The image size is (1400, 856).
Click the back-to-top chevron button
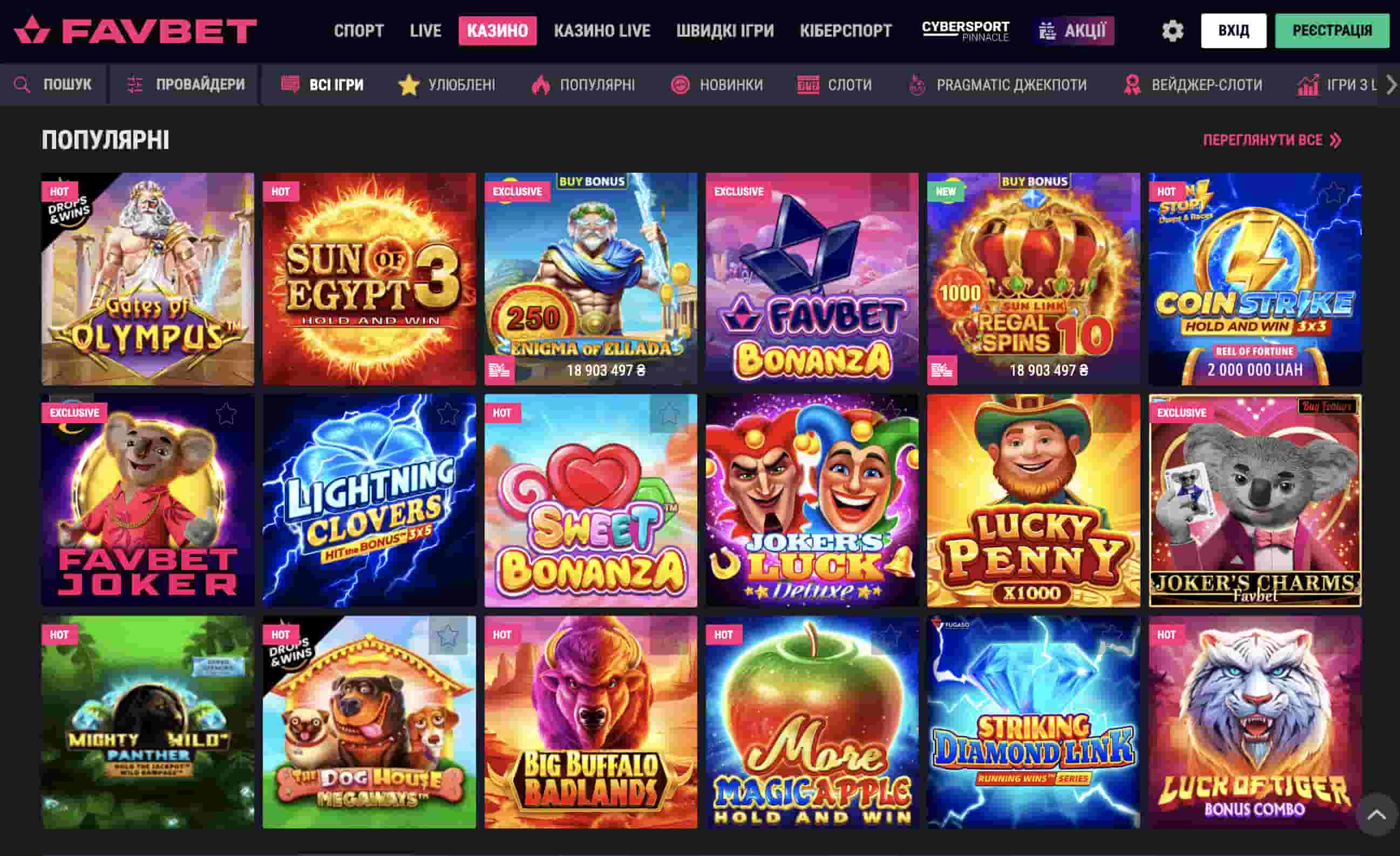(x=1376, y=814)
